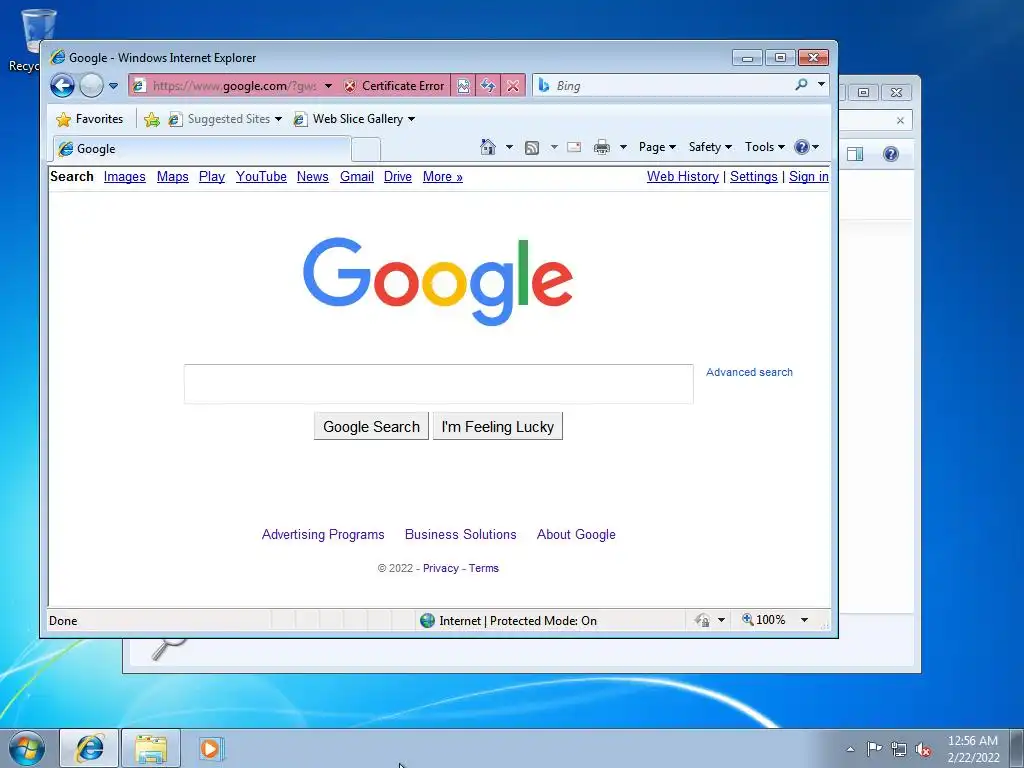Click the Bing search magnifier icon
The image size is (1024, 768).
tap(801, 85)
